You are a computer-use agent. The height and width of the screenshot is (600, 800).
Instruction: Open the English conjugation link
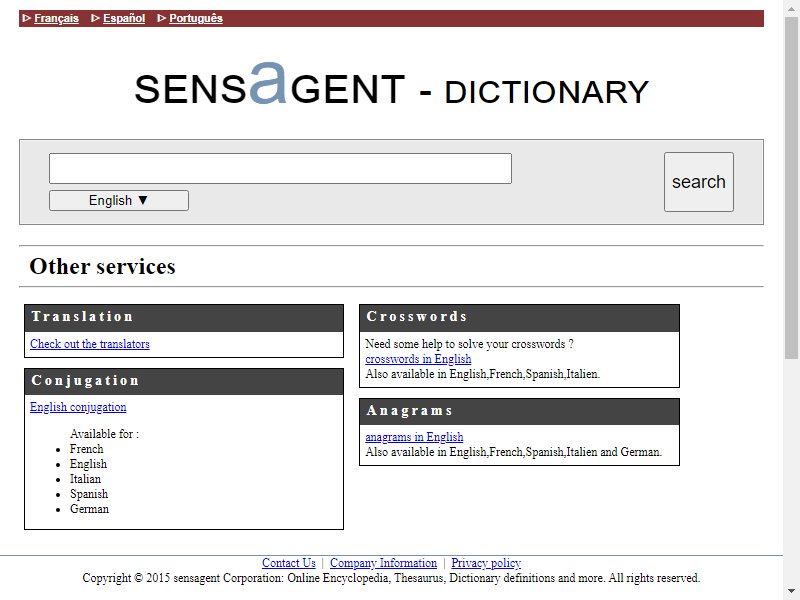pyautogui.click(x=78, y=407)
